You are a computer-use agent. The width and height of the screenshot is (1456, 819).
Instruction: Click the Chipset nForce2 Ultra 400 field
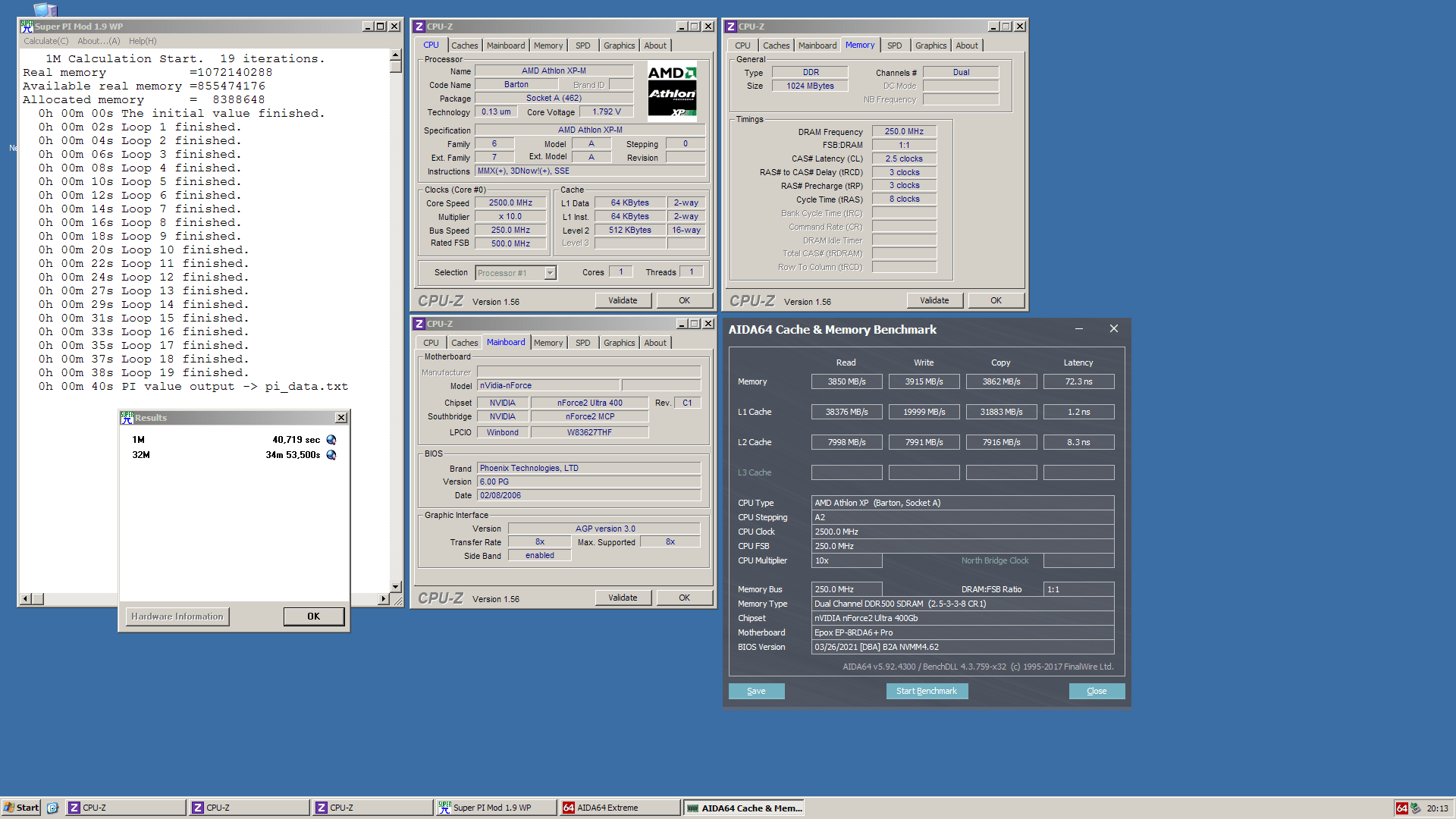point(589,403)
